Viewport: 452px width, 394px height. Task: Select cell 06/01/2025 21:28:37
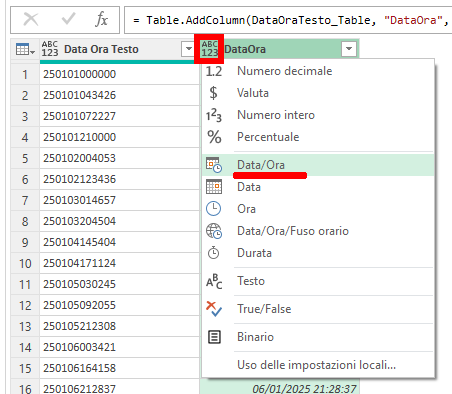coord(279,387)
